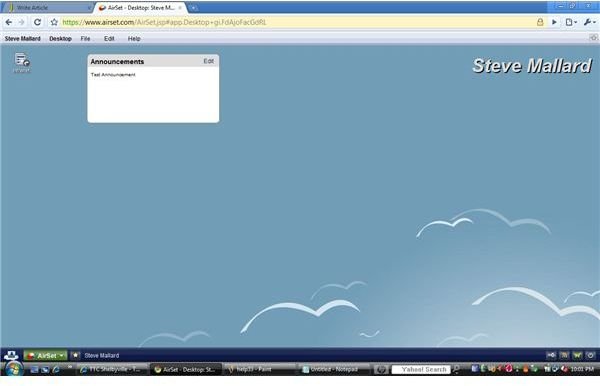Open the Steve Mallard menu
Viewport: 600px width, 386px height.
click(x=23, y=39)
